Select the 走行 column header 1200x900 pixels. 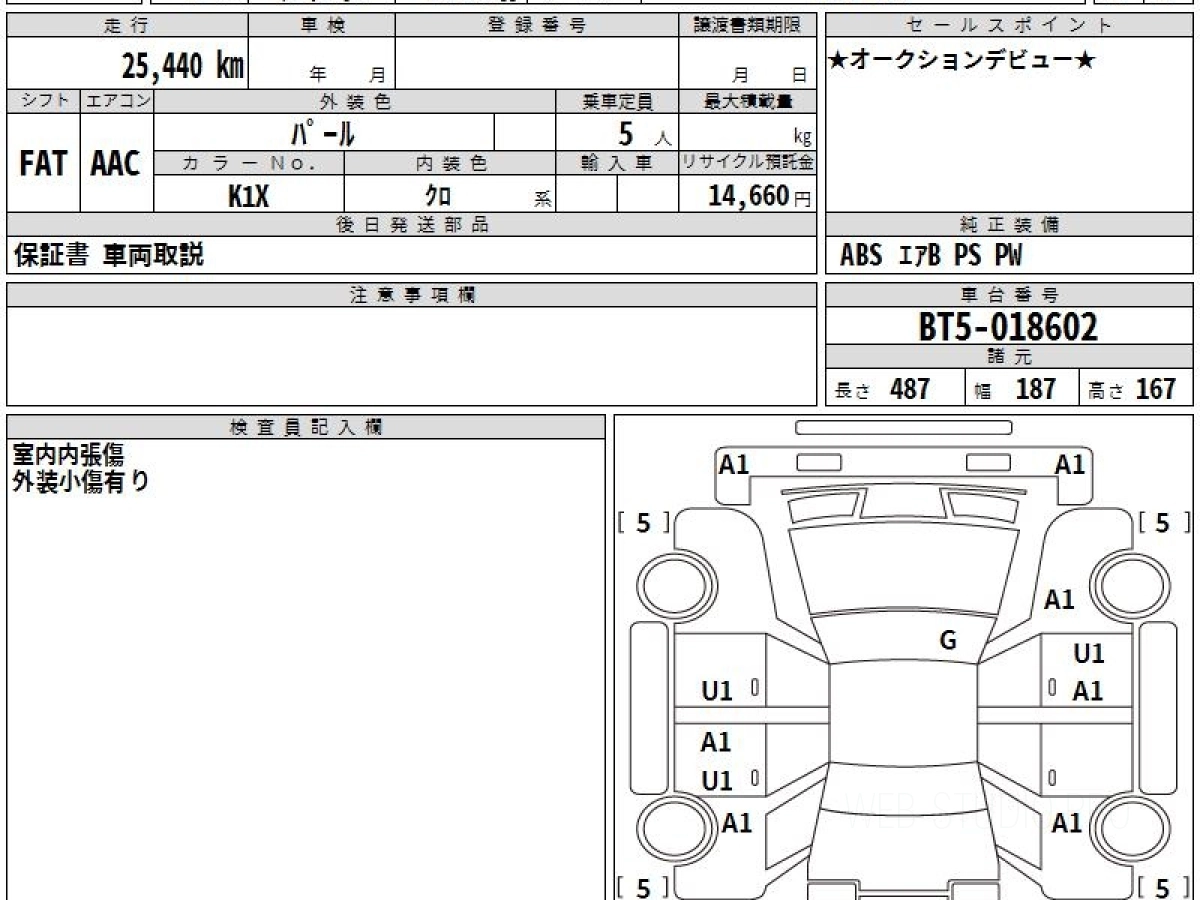tap(127, 26)
